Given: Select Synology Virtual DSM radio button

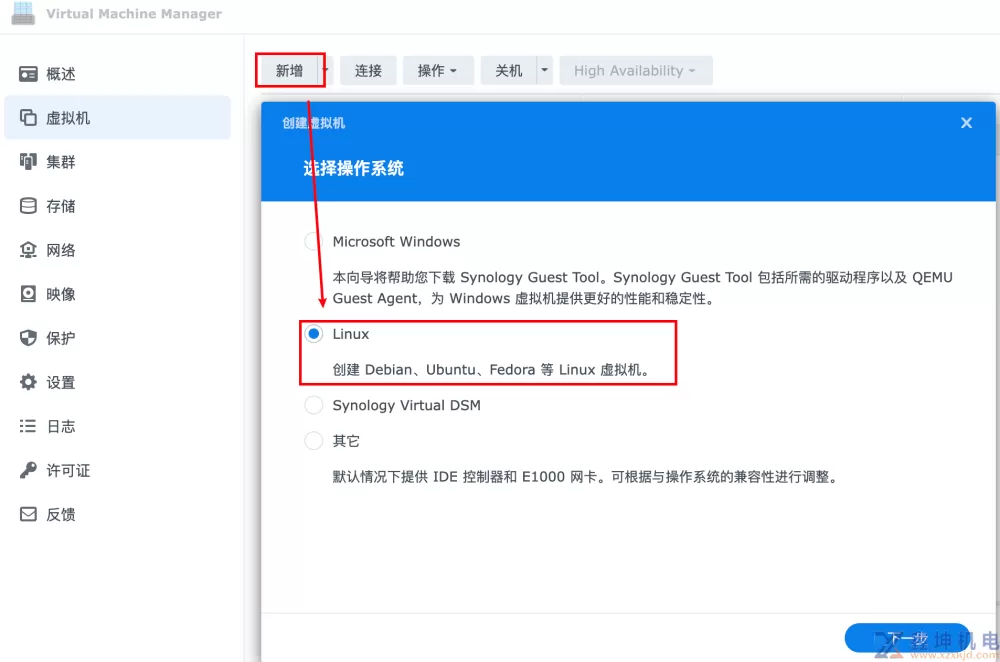Looking at the screenshot, I should coord(313,405).
